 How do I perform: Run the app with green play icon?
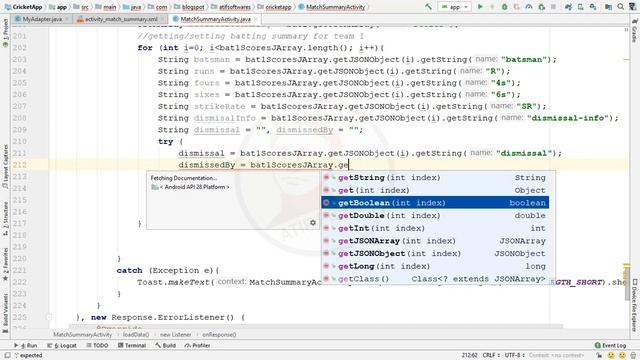tap(480, 7)
